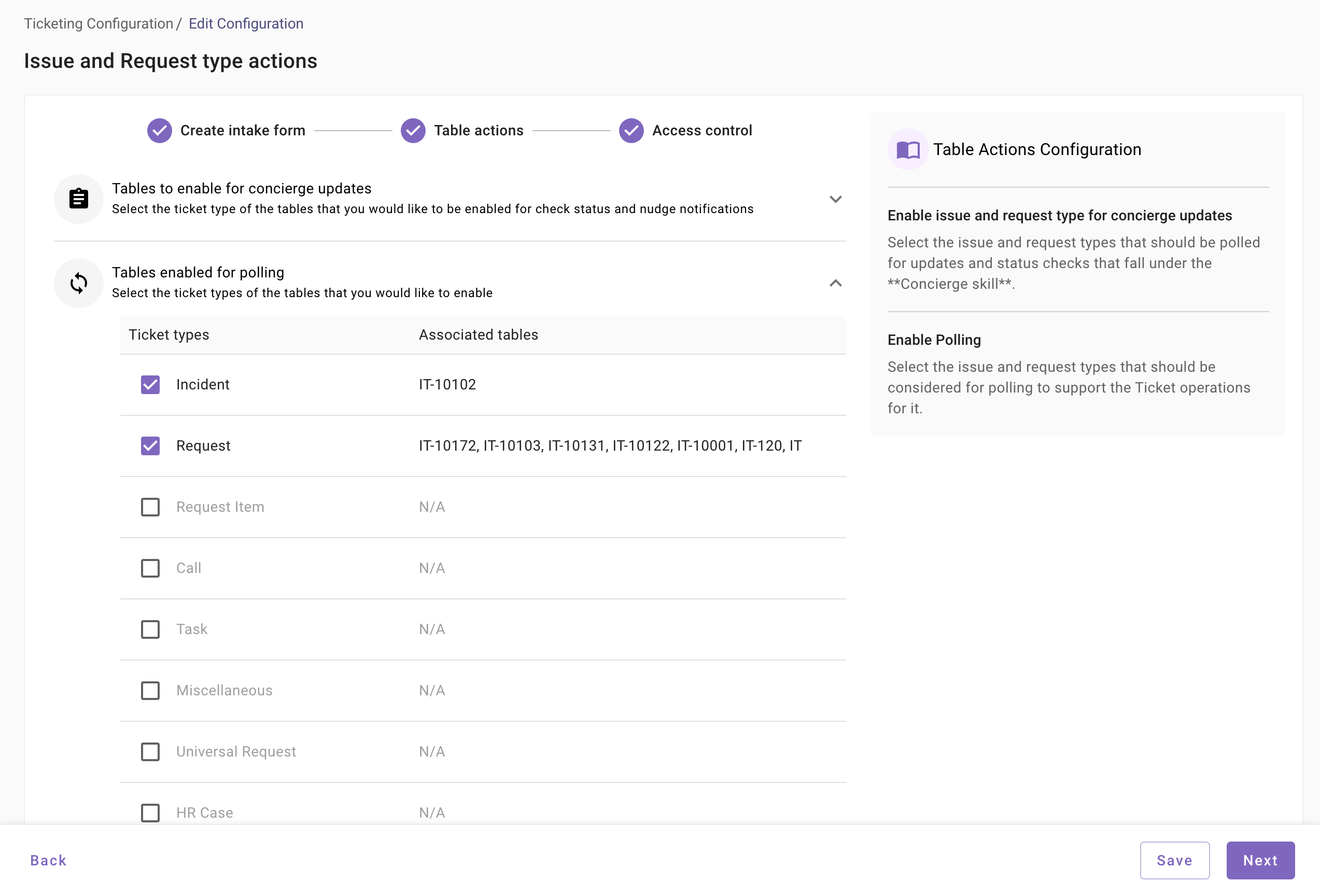Tick the Miscellaneous checkbox
This screenshot has height=896, width=1320.
(150, 690)
